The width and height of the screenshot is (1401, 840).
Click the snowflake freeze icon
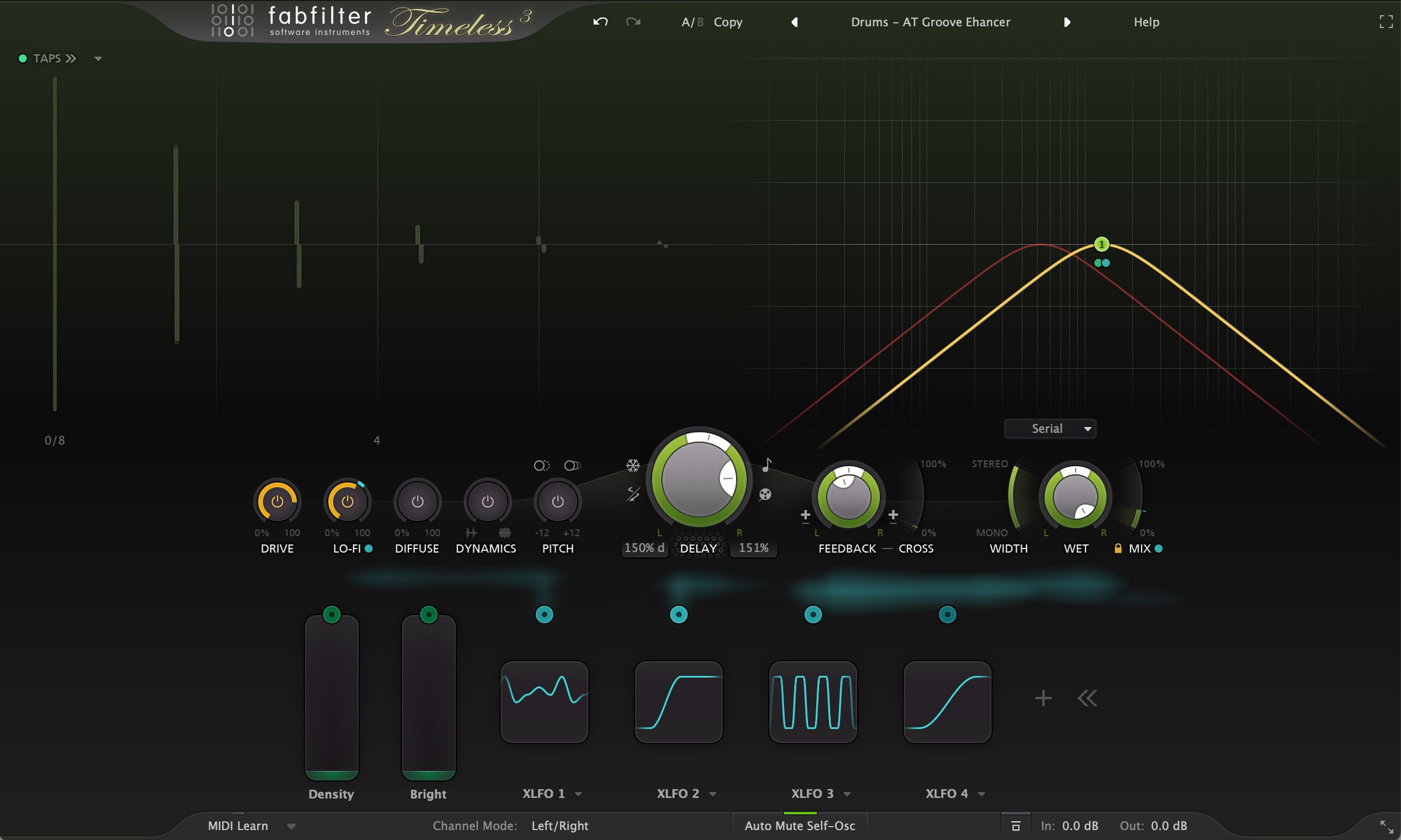(x=633, y=466)
